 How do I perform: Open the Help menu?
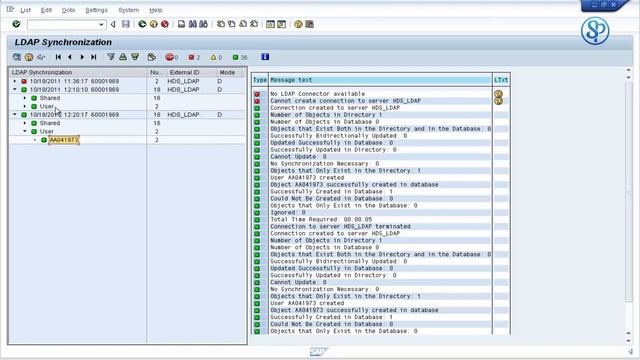(x=156, y=10)
